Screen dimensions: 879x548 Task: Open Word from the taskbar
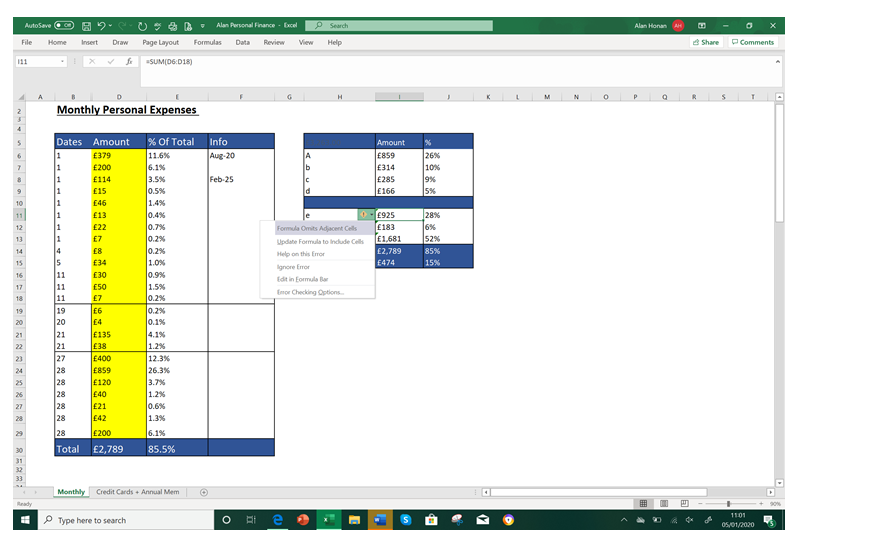click(x=380, y=520)
